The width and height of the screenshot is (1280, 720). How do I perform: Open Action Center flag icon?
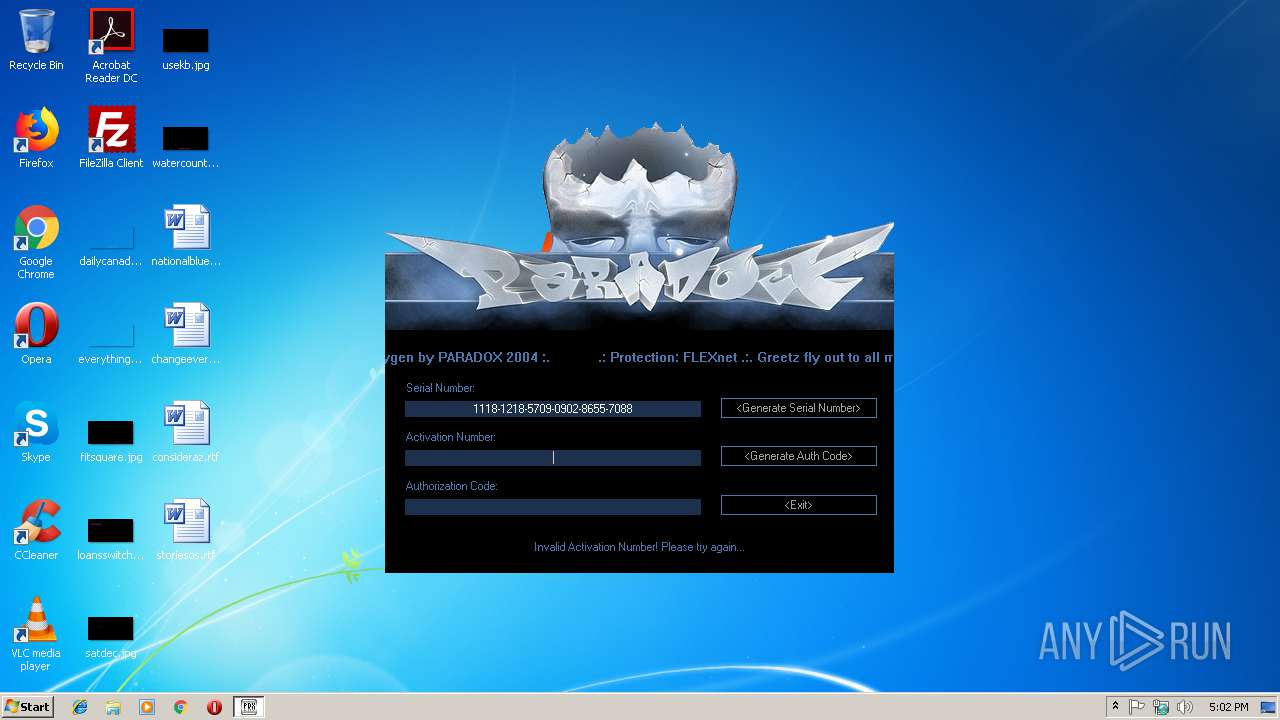1137,707
